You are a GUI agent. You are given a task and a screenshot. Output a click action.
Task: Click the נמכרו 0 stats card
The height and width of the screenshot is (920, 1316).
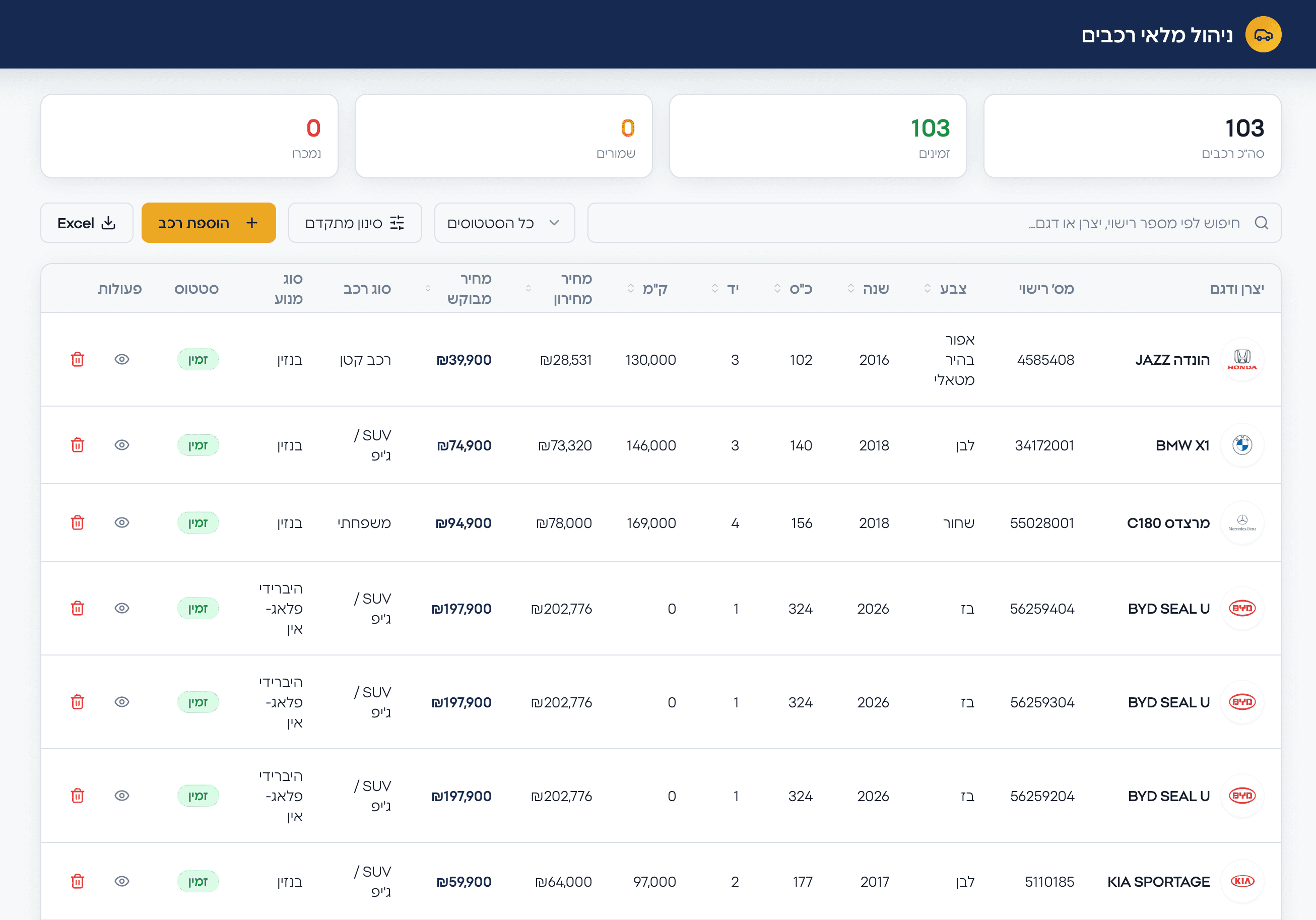[189, 137]
